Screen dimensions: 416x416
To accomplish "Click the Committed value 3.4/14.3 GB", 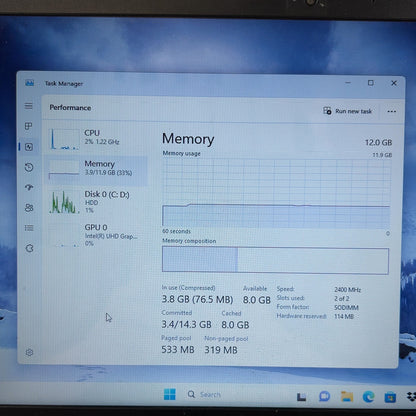I will click(186, 324).
